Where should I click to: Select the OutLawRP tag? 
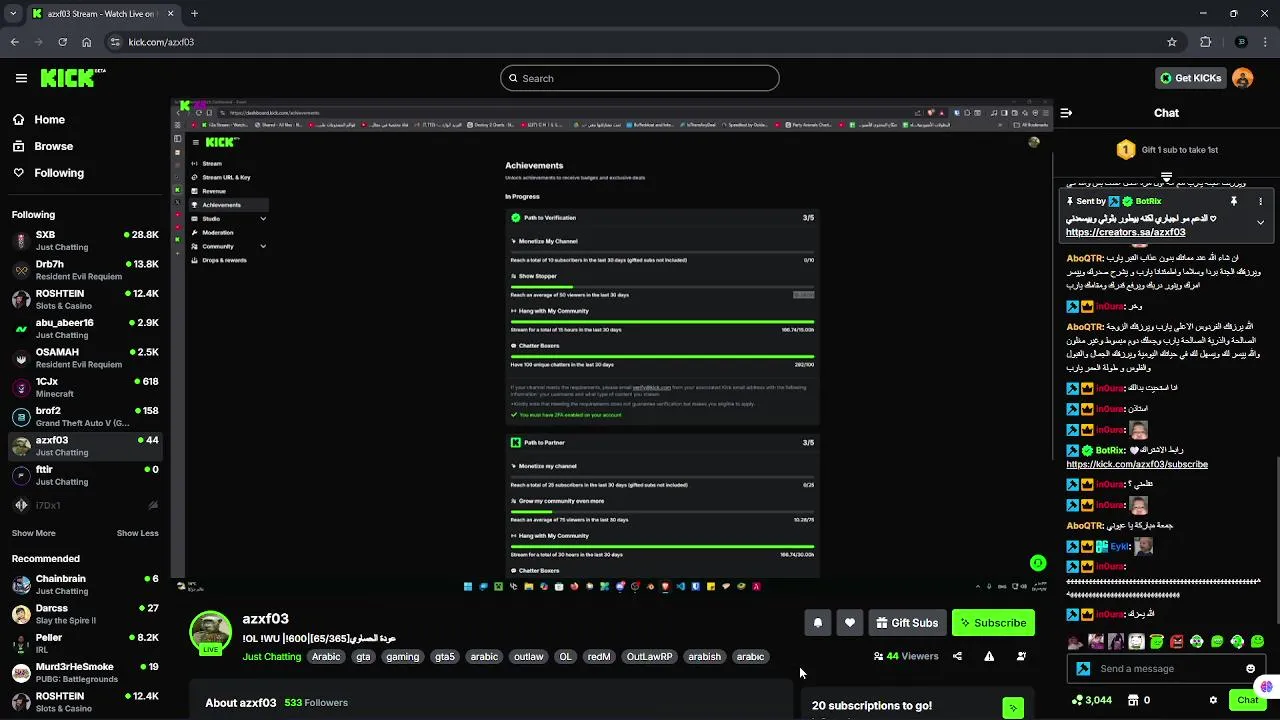point(650,657)
